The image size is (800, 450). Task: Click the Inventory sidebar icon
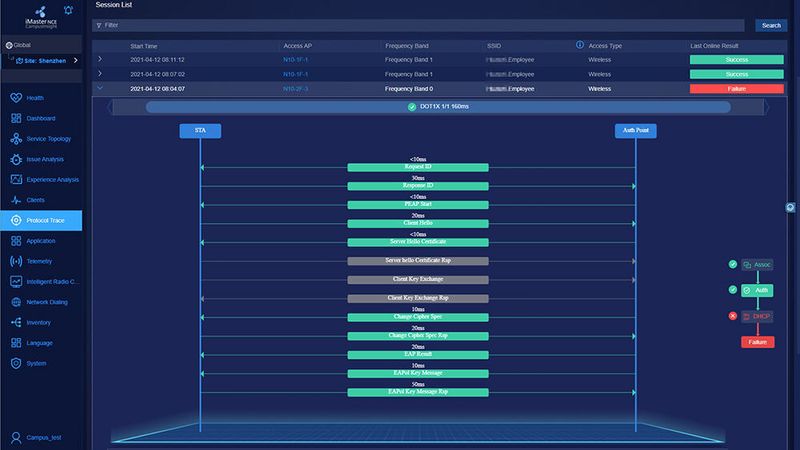tap(16, 322)
